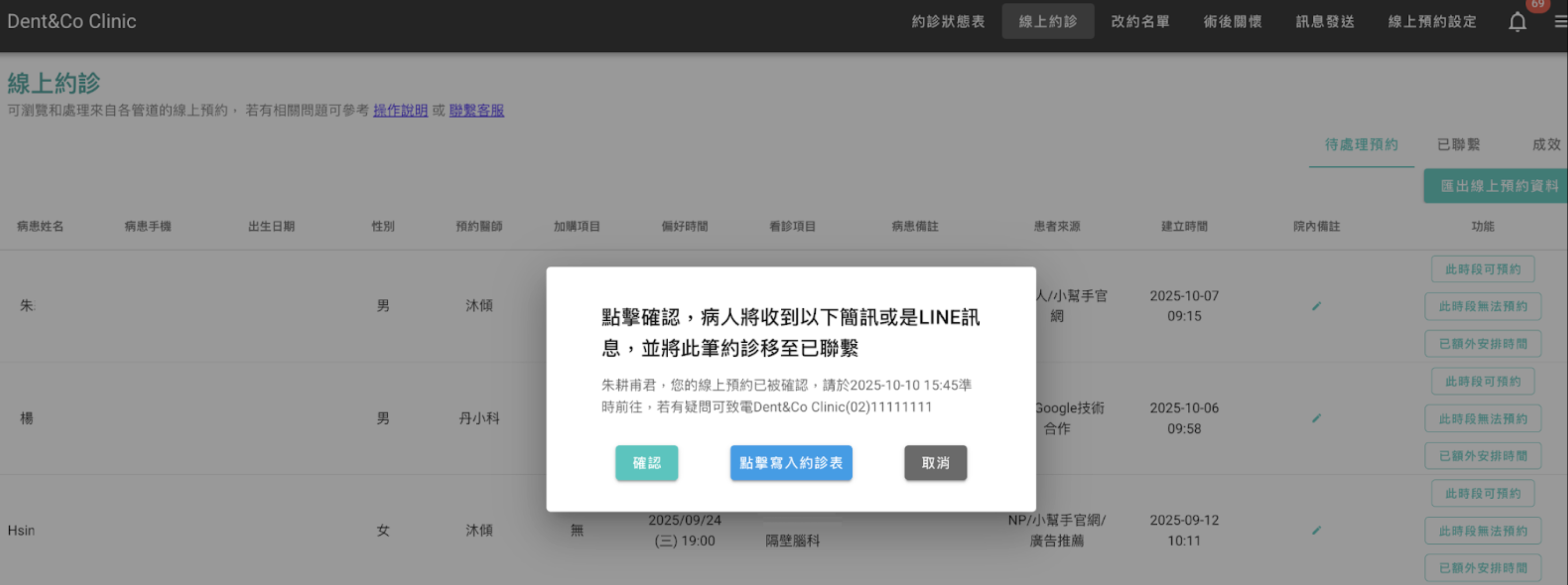The width and height of the screenshot is (1568, 585).
Task: Open the 聯繫客服 support link
Action: coord(476,110)
